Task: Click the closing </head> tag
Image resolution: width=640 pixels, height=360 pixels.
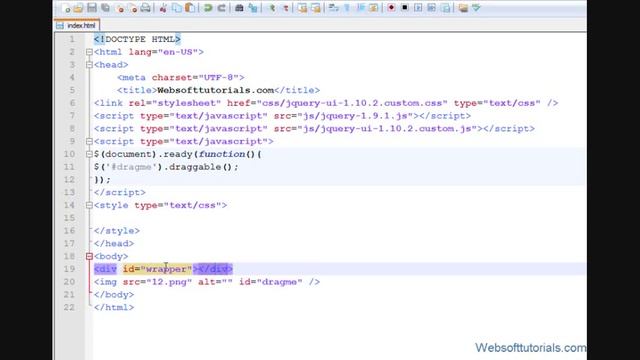Action: click(x=114, y=244)
